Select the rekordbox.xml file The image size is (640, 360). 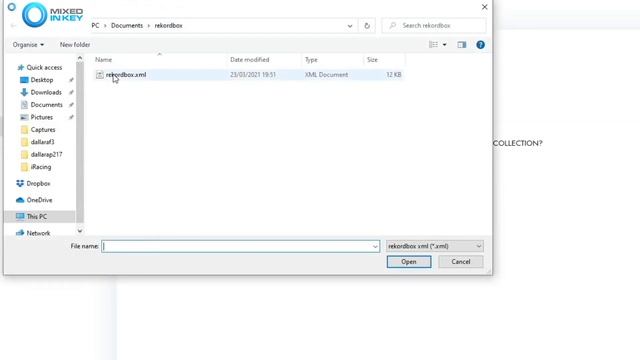point(248,75)
